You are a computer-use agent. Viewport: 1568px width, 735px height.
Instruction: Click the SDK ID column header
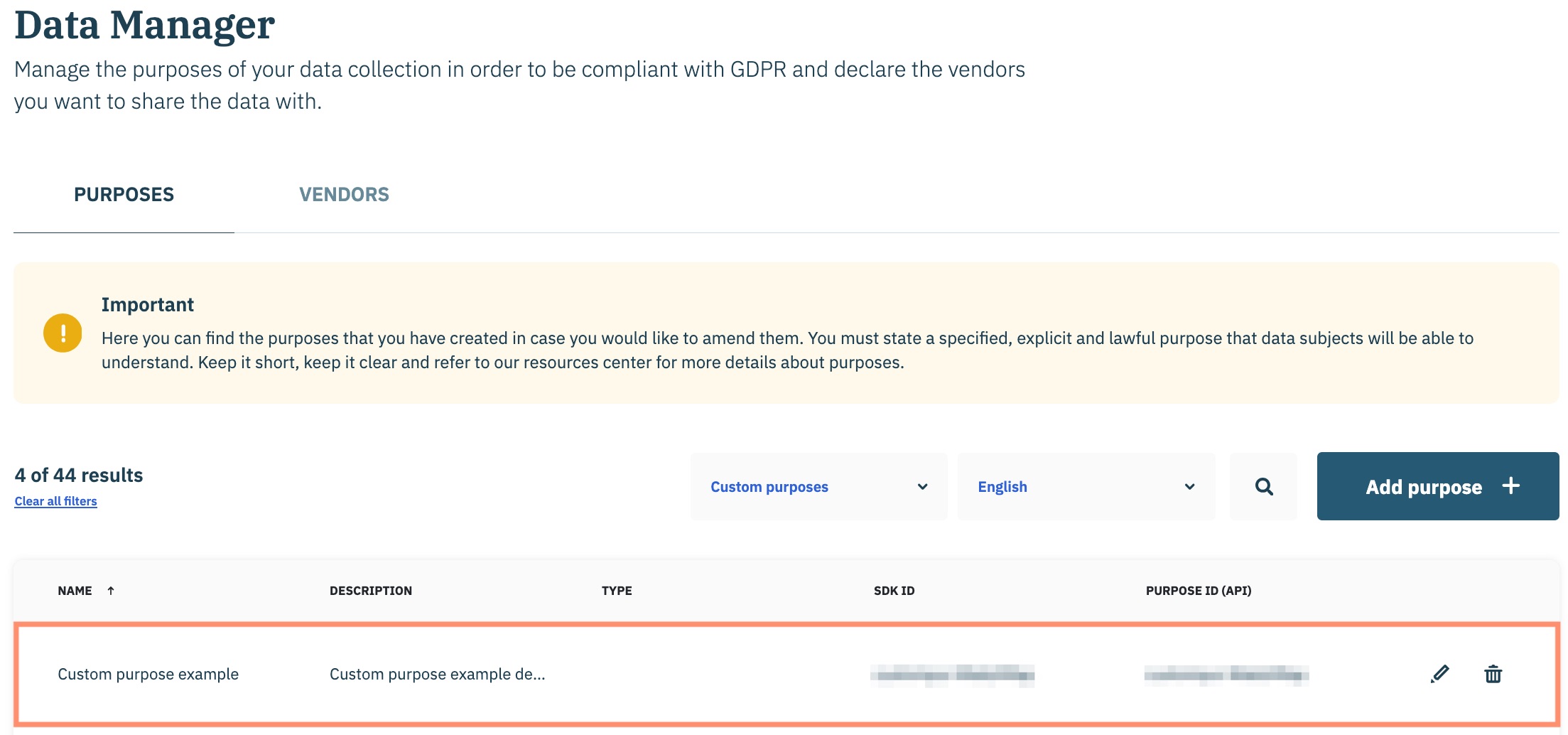tap(894, 591)
